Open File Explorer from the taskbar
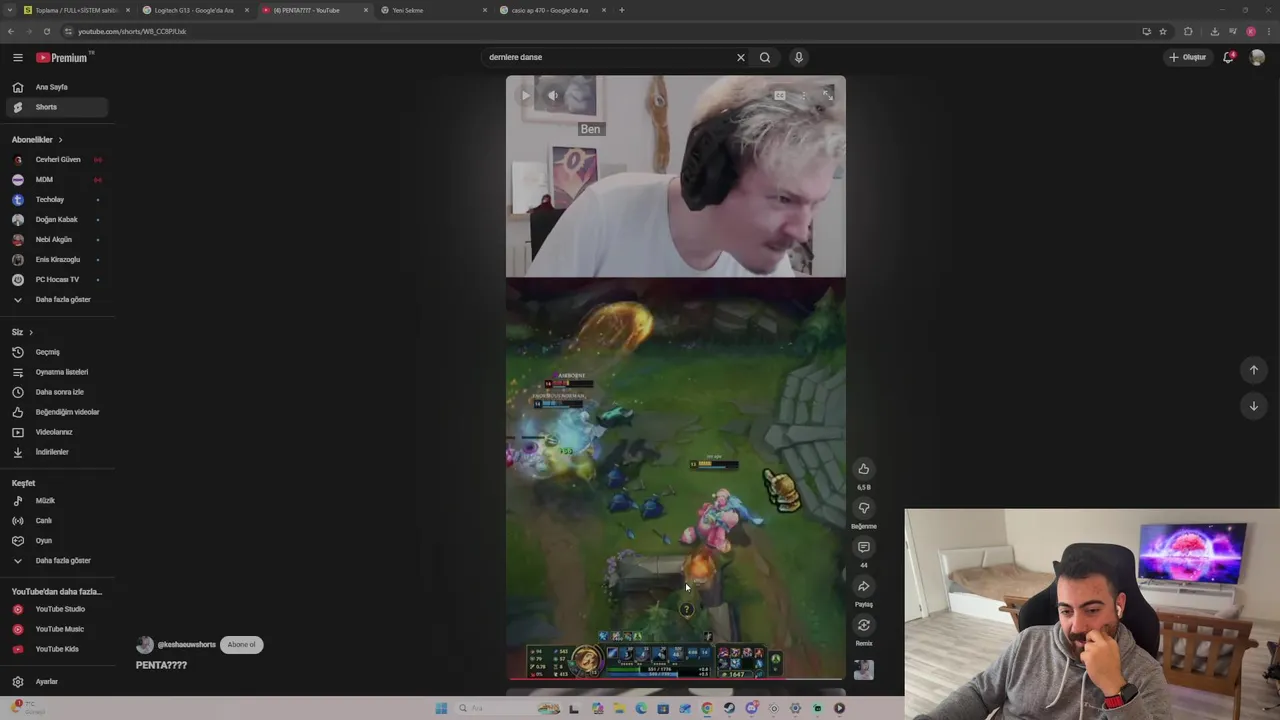Image resolution: width=1280 pixels, height=720 pixels. tap(619, 708)
